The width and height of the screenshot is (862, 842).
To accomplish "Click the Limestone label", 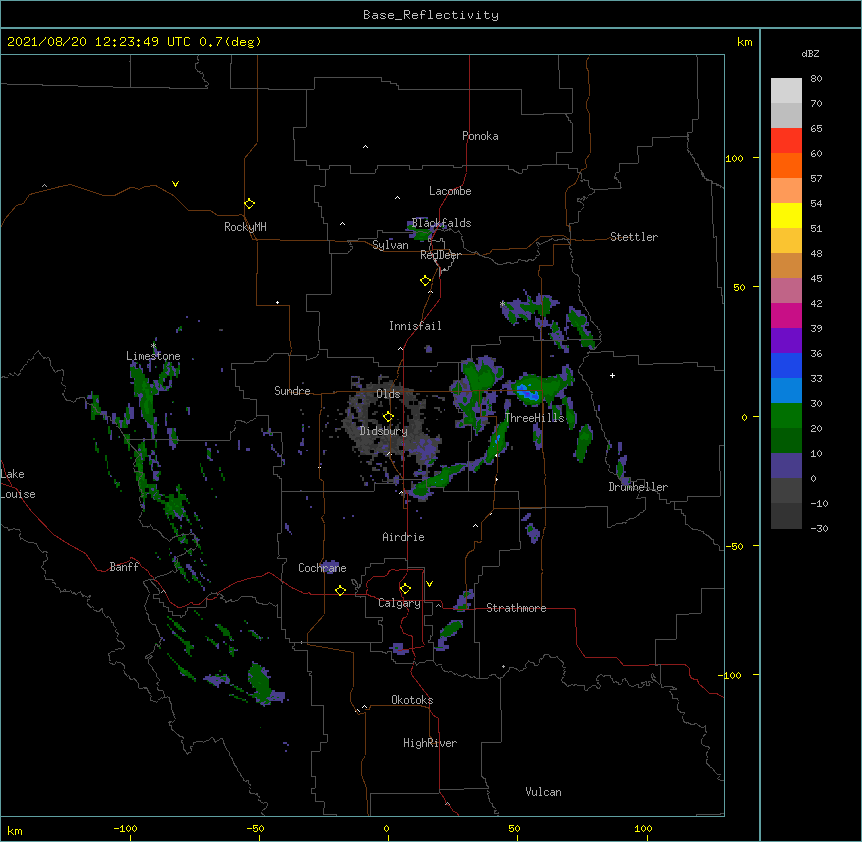I will [x=153, y=356].
